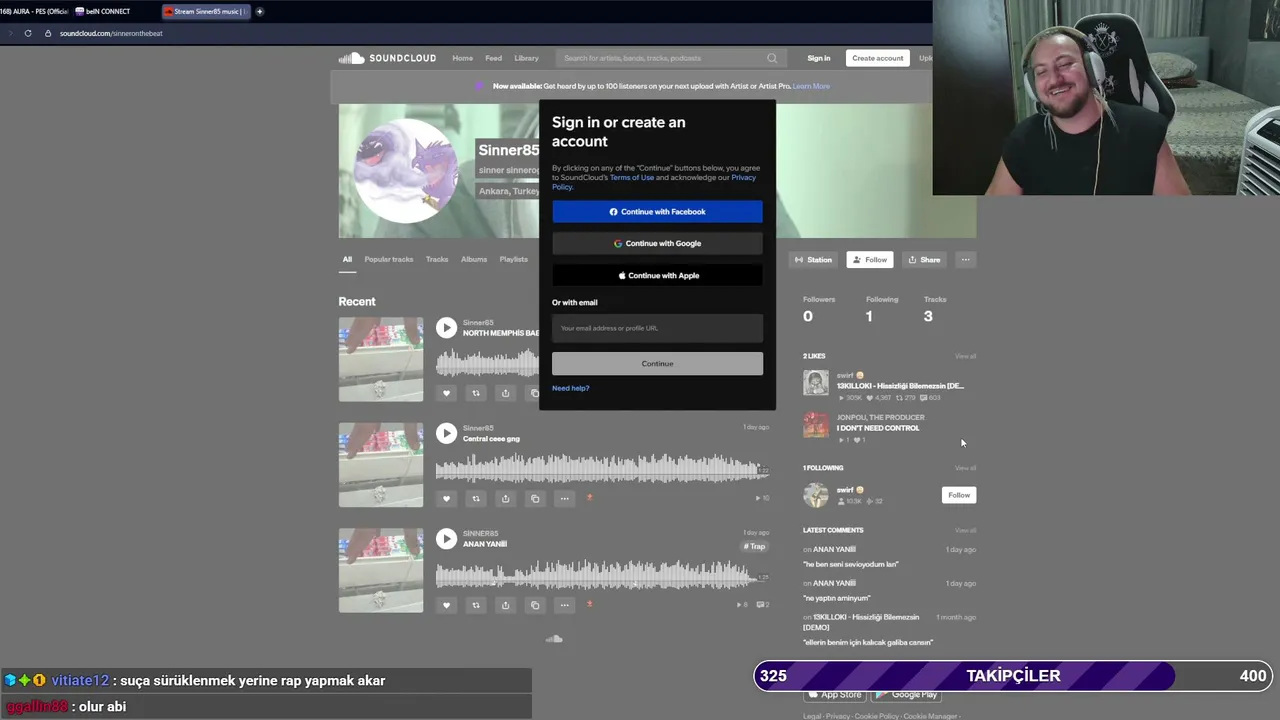The image size is (1280, 720).
Task: Click Learn More in banner
Action: coord(811,86)
